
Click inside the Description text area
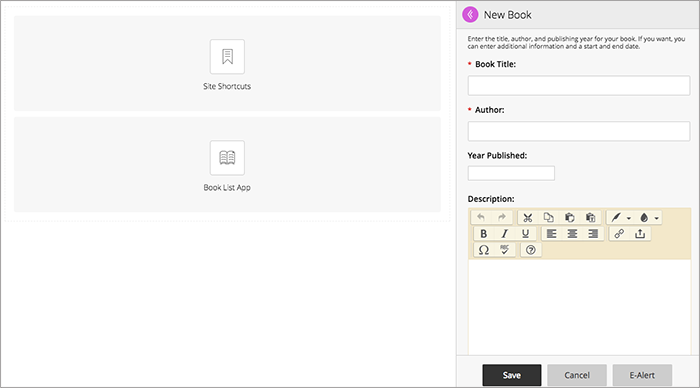click(x=579, y=307)
